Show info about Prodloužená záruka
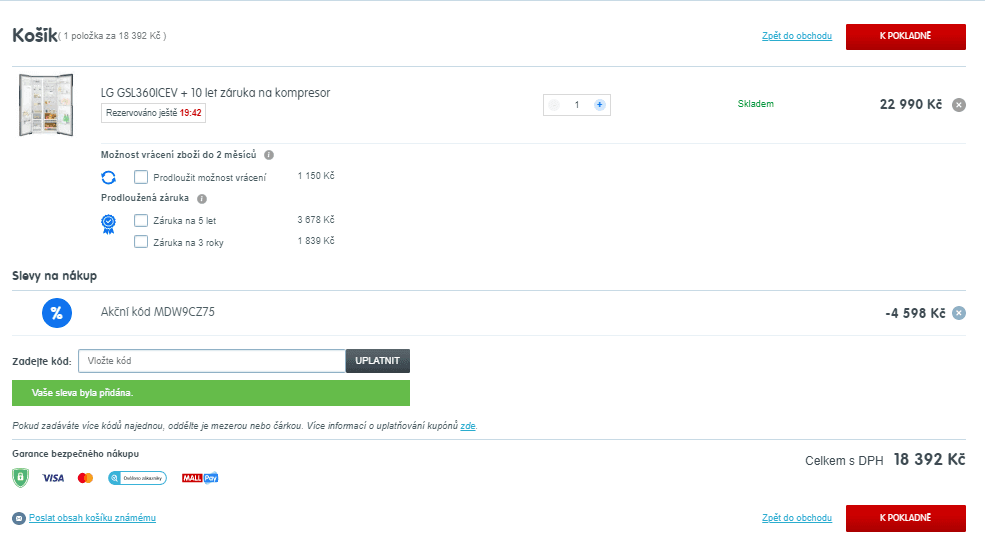 202,198
